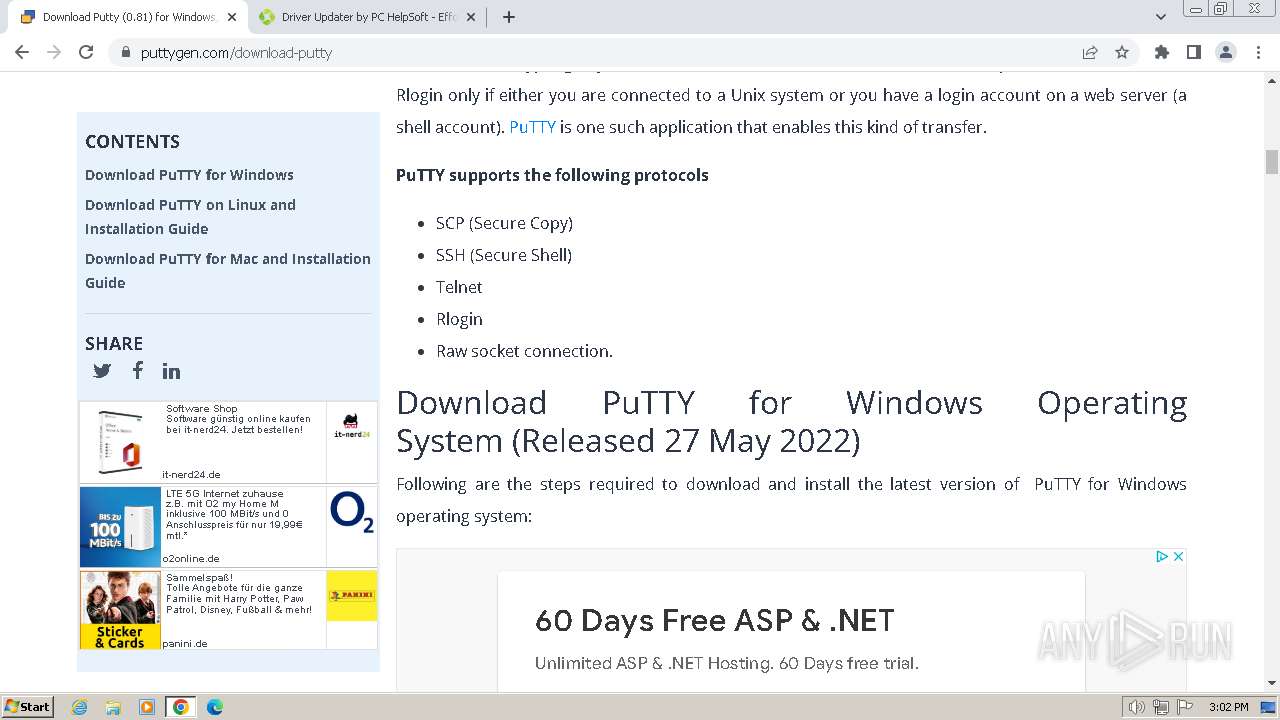The height and width of the screenshot is (720, 1280).
Task: Click the AdChoices triangle icon on the hosting ad
Action: [1162, 556]
